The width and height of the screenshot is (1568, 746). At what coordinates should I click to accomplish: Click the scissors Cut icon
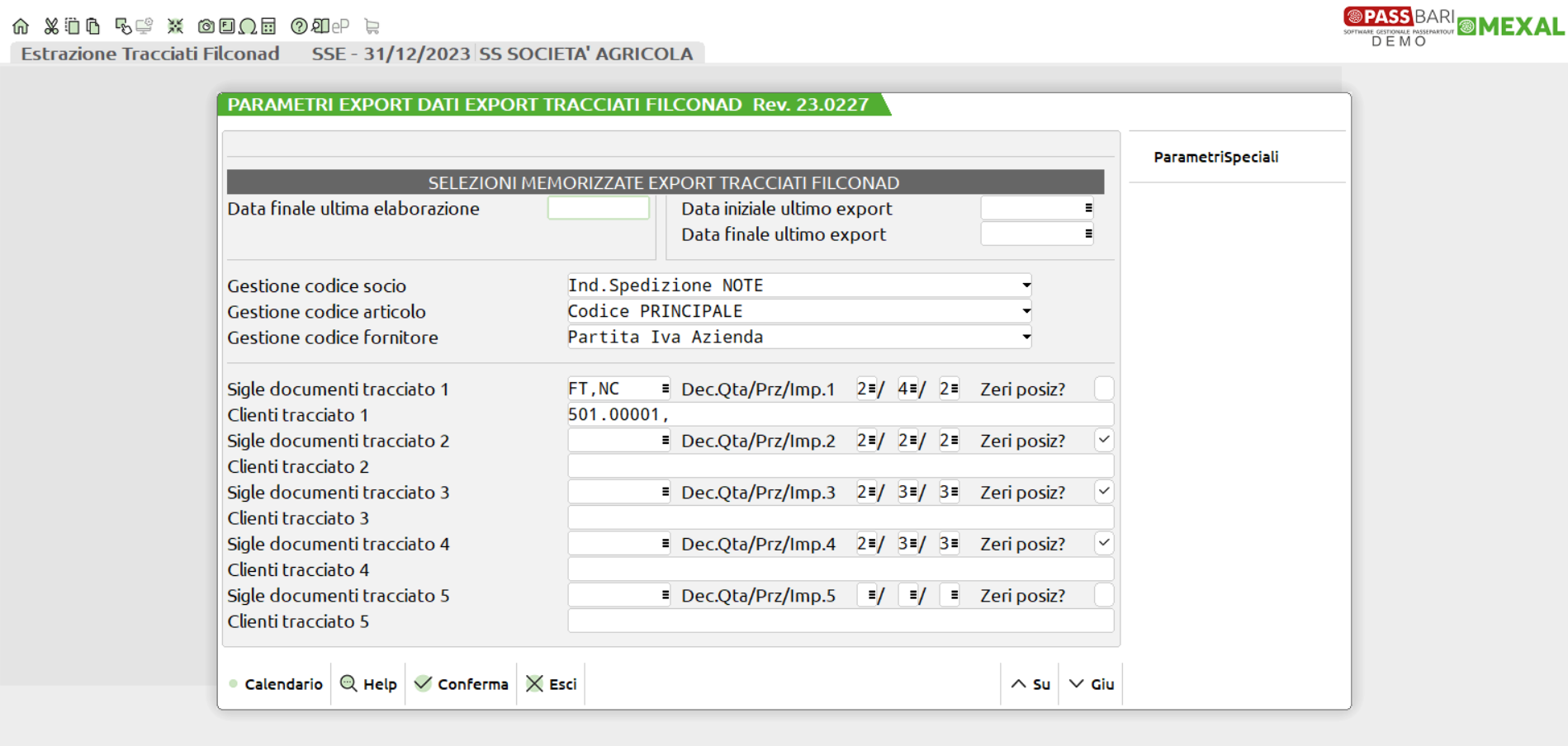[51, 26]
